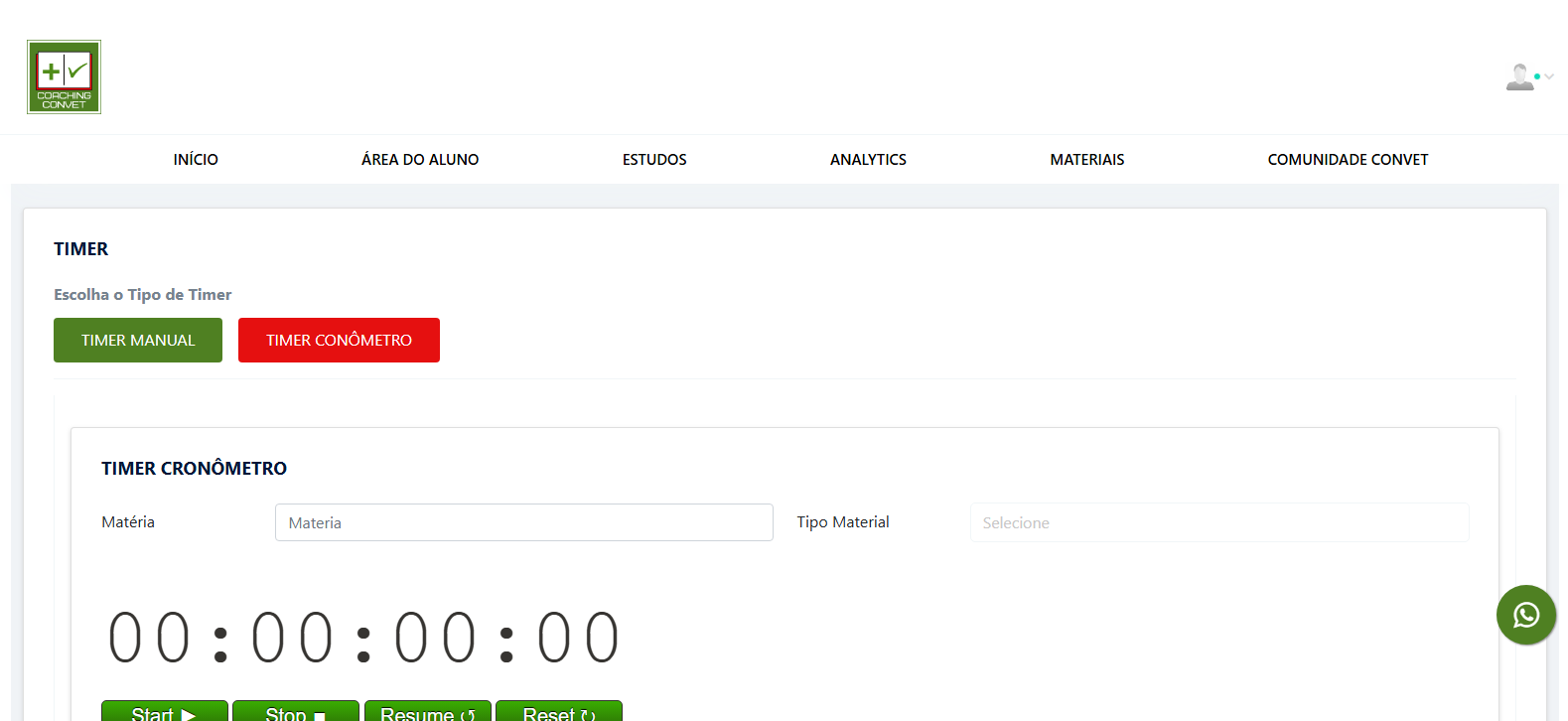This screenshot has width=1568, height=721.
Task: Resume the paused stopwatch
Action: click(x=427, y=711)
